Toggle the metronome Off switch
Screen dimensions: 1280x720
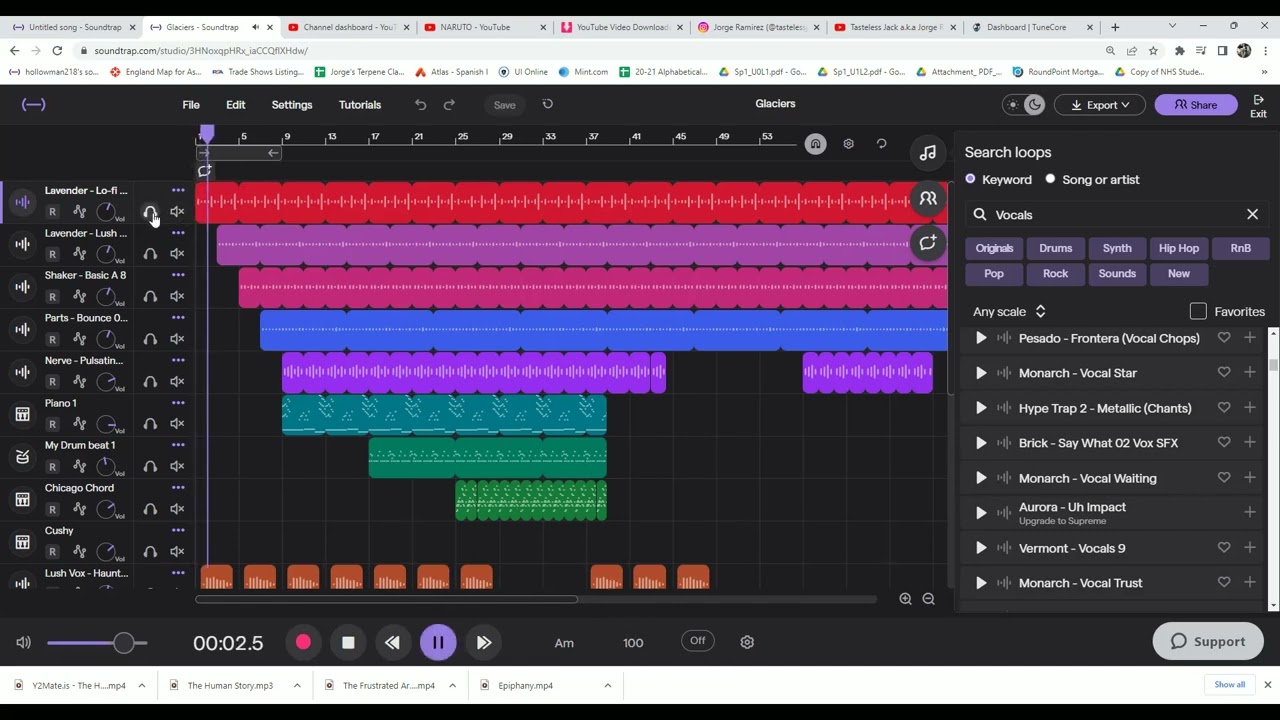tap(698, 641)
